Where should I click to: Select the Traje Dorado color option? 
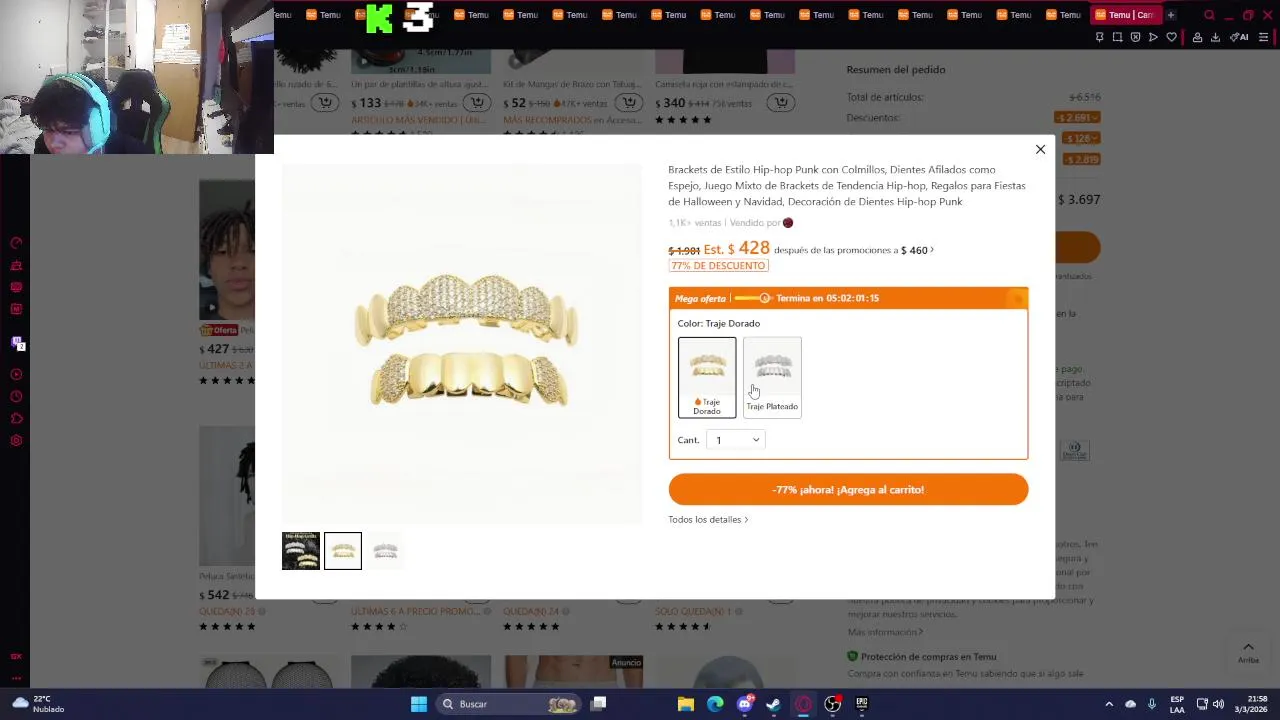[707, 377]
